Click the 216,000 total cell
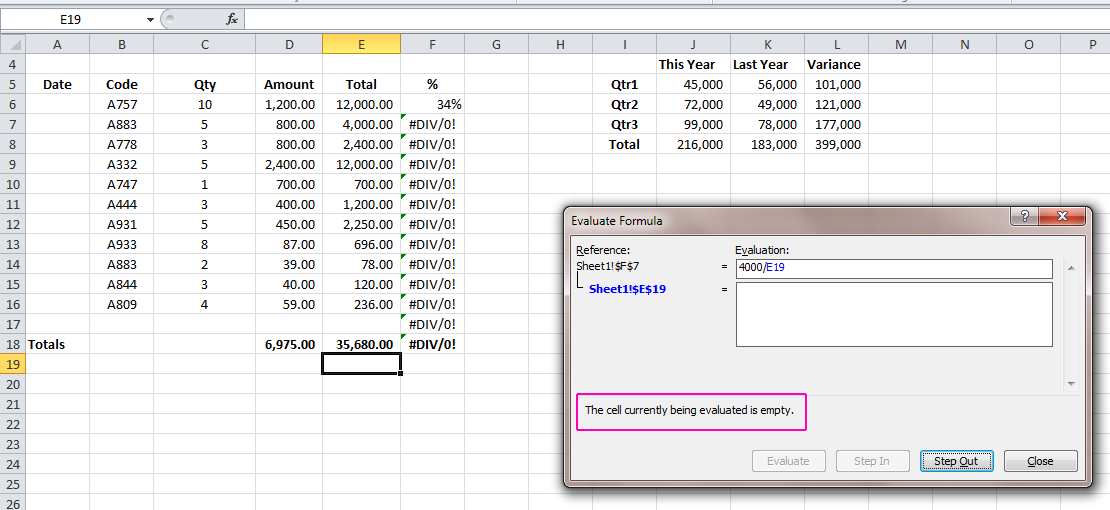The height and width of the screenshot is (510, 1110). coord(693,144)
